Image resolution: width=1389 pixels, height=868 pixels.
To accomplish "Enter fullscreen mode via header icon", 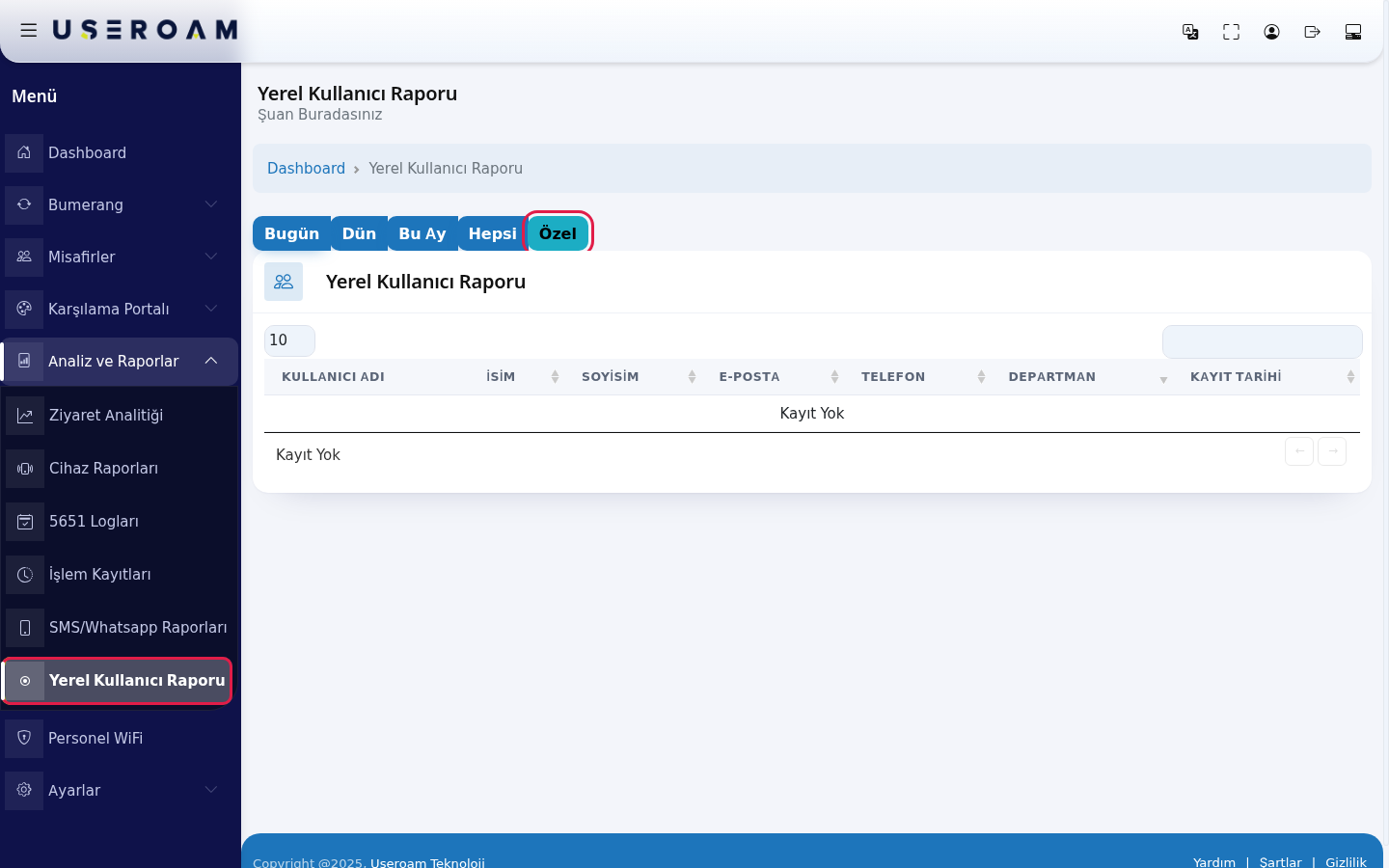I will [1231, 32].
